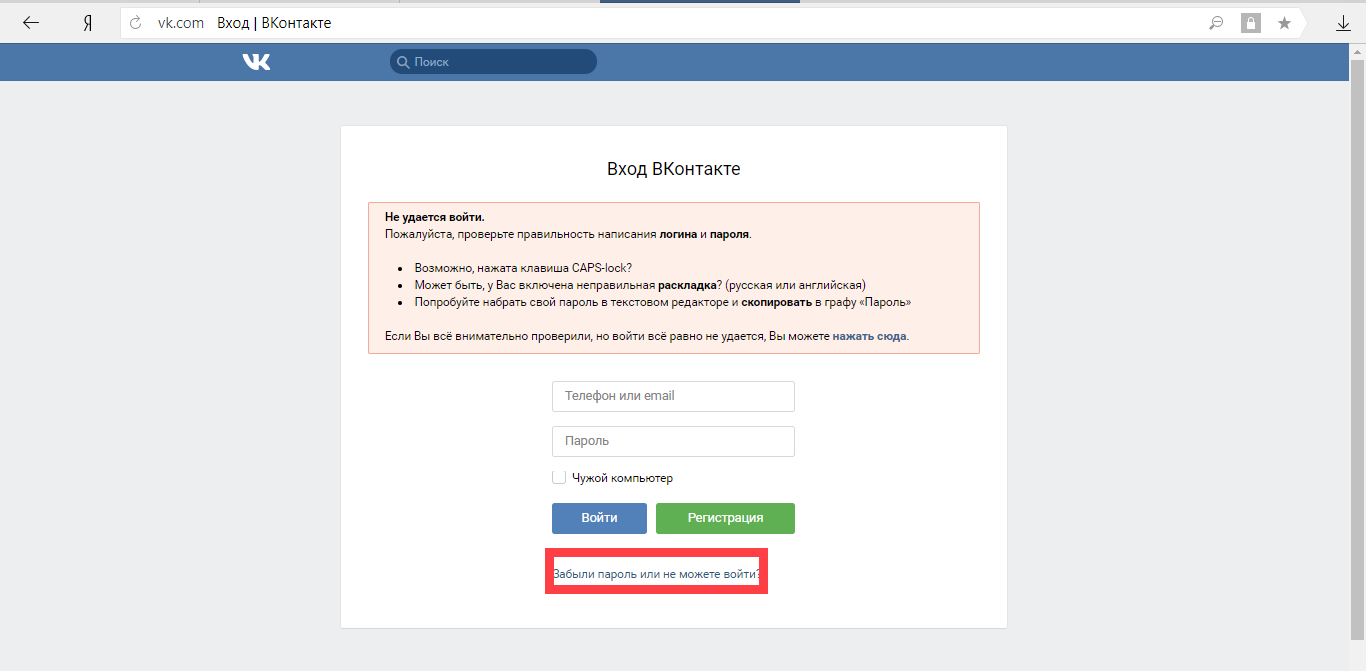The width and height of the screenshot is (1366, 671).
Task: Open downloads with the arrow icon
Action: (1343, 23)
